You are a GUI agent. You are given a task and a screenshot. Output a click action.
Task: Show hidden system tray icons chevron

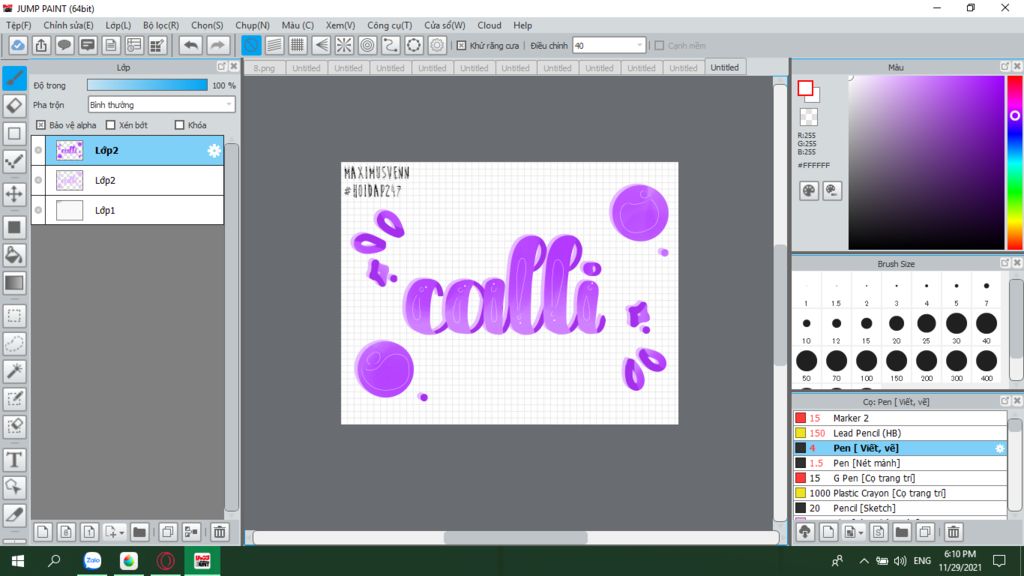[863, 561]
